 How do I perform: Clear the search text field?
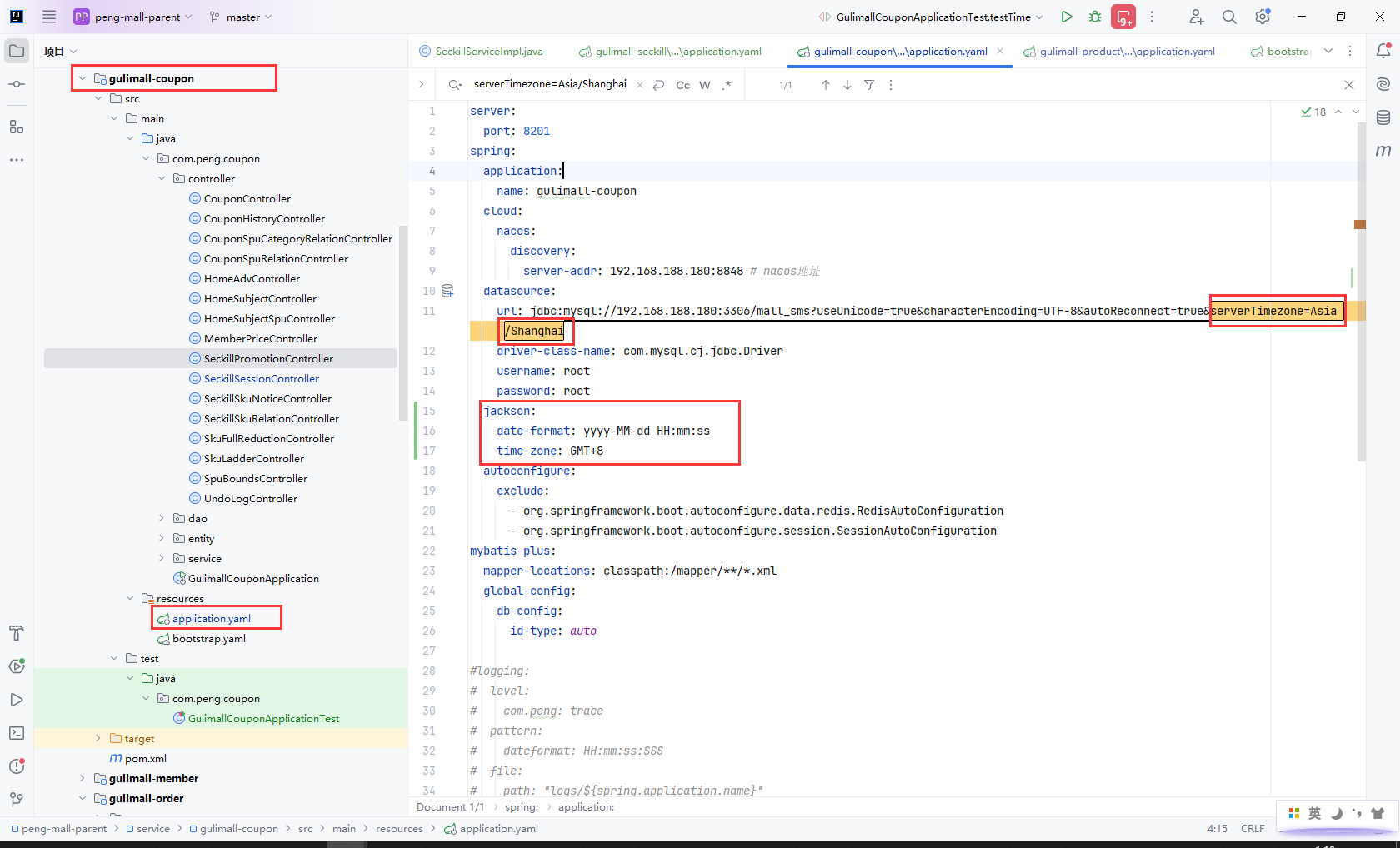640,85
